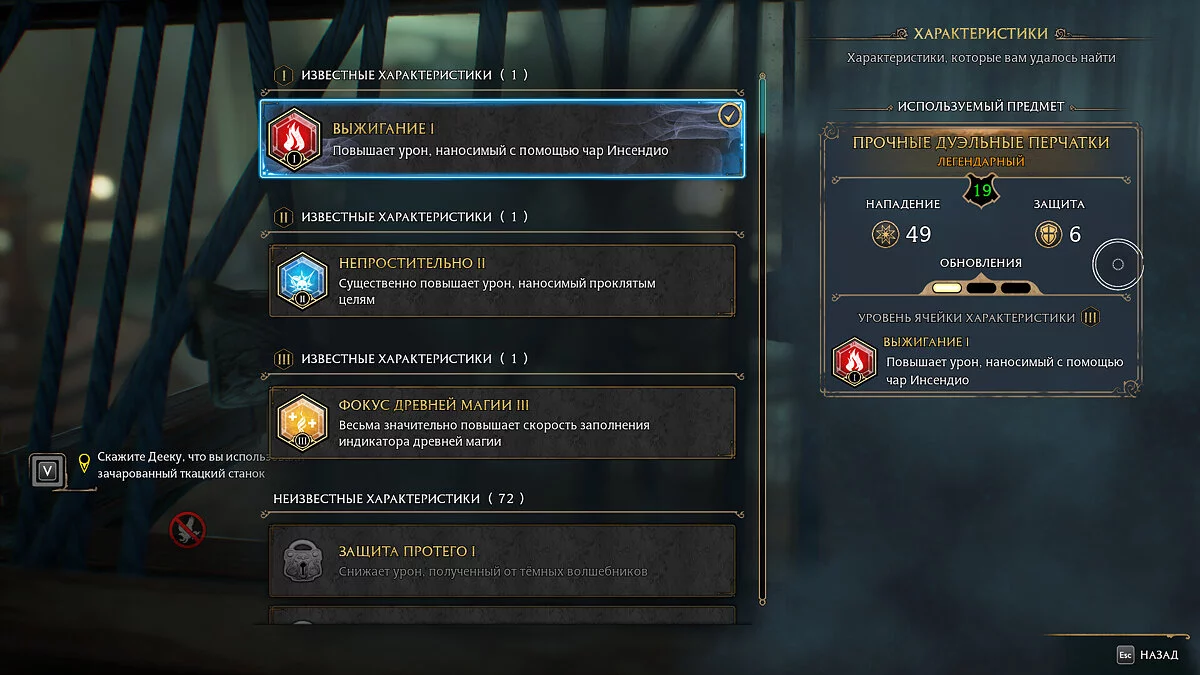Click the Выжигание I icon in gear panel
The height and width of the screenshot is (675, 1200).
point(855,362)
